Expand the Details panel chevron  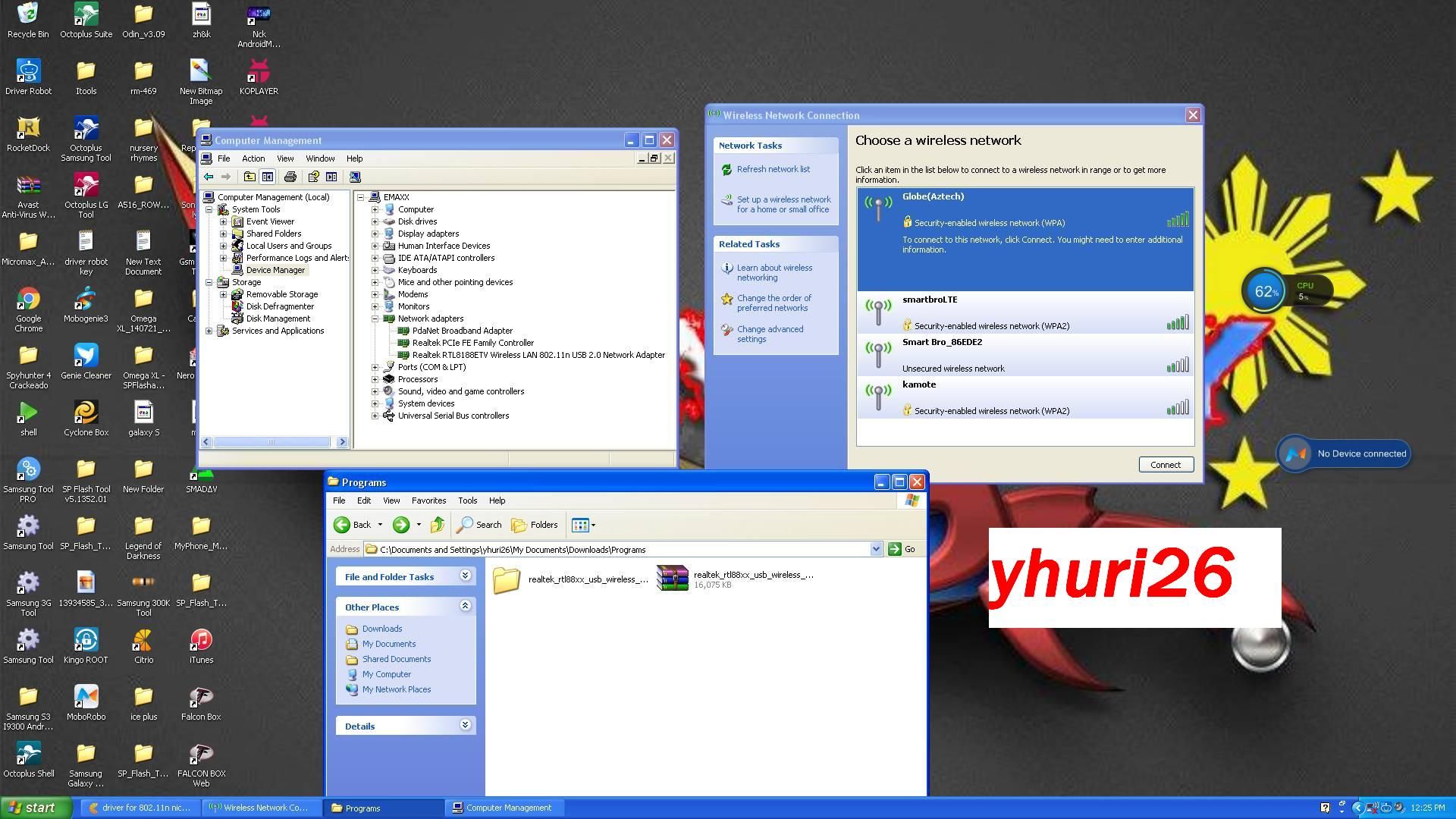(x=466, y=726)
